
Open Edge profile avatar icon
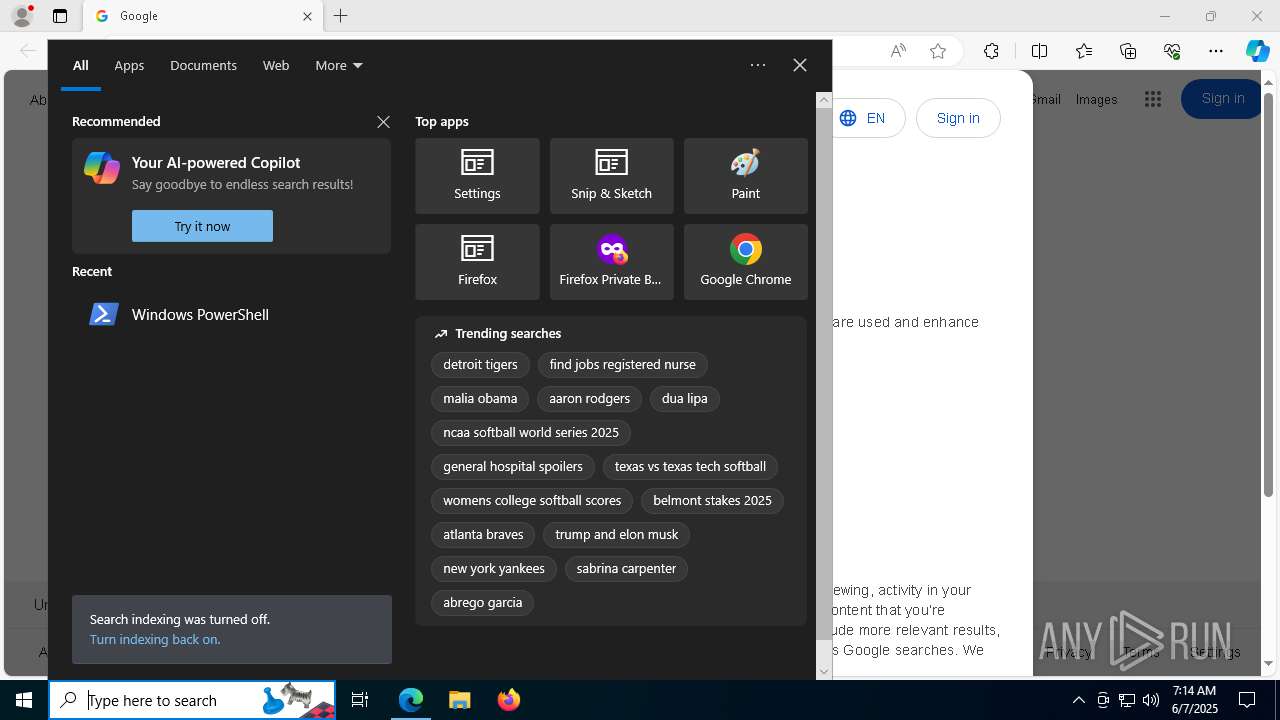pos(22,16)
